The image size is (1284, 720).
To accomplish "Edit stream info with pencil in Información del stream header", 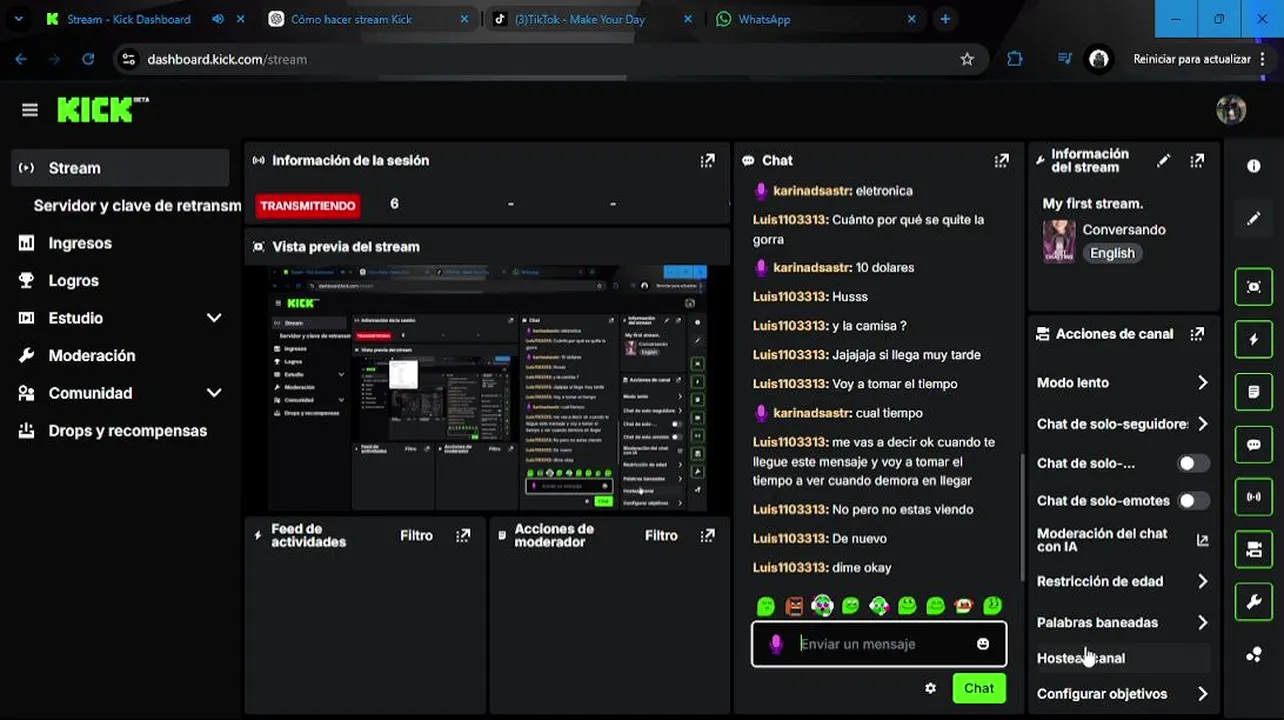I will tap(1163, 160).
